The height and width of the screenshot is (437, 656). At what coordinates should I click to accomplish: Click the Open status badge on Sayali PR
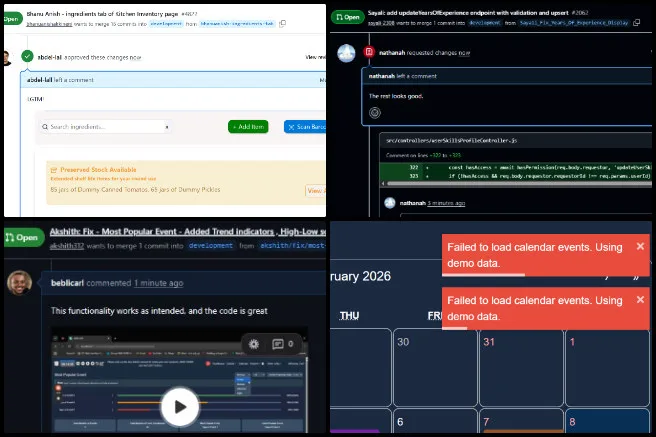(x=348, y=17)
